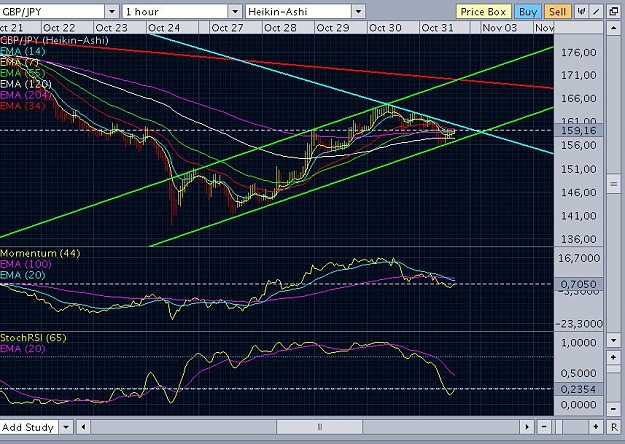The height and width of the screenshot is (444, 625).
Task: Click the horizontal scrollbar right arrow
Action: (x=527, y=427)
